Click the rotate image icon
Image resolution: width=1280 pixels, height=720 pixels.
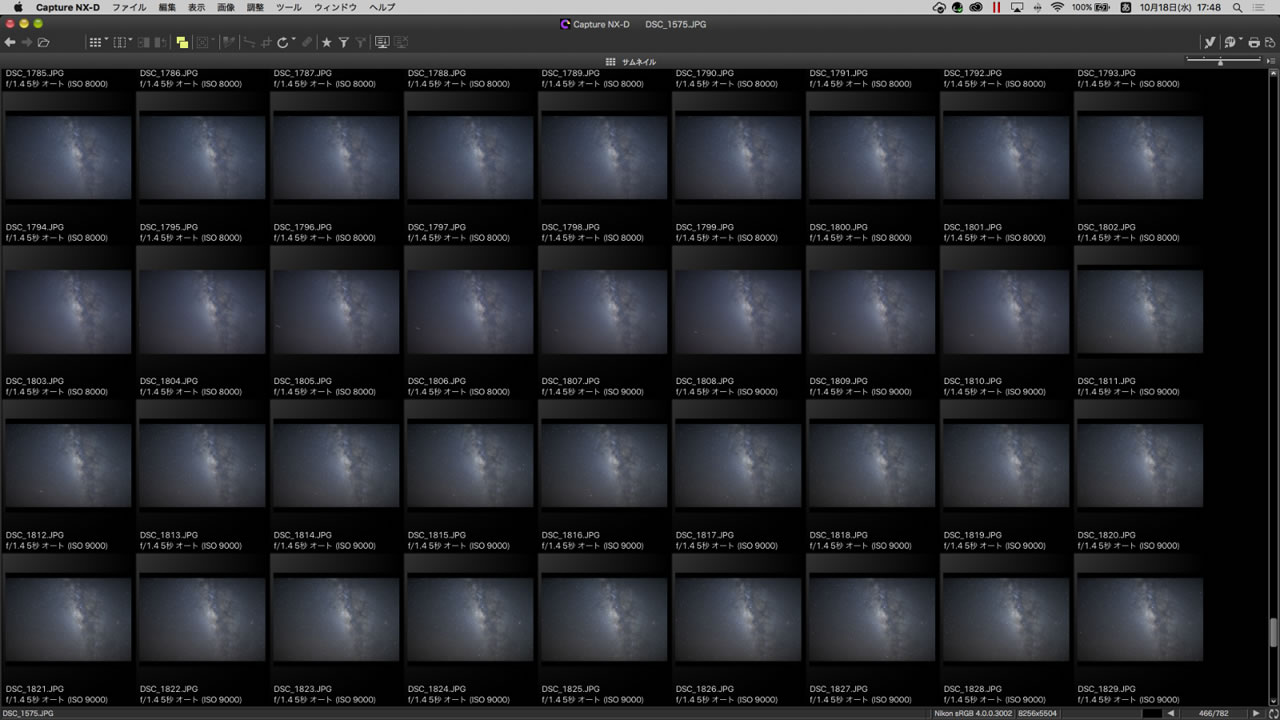pos(283,42)
